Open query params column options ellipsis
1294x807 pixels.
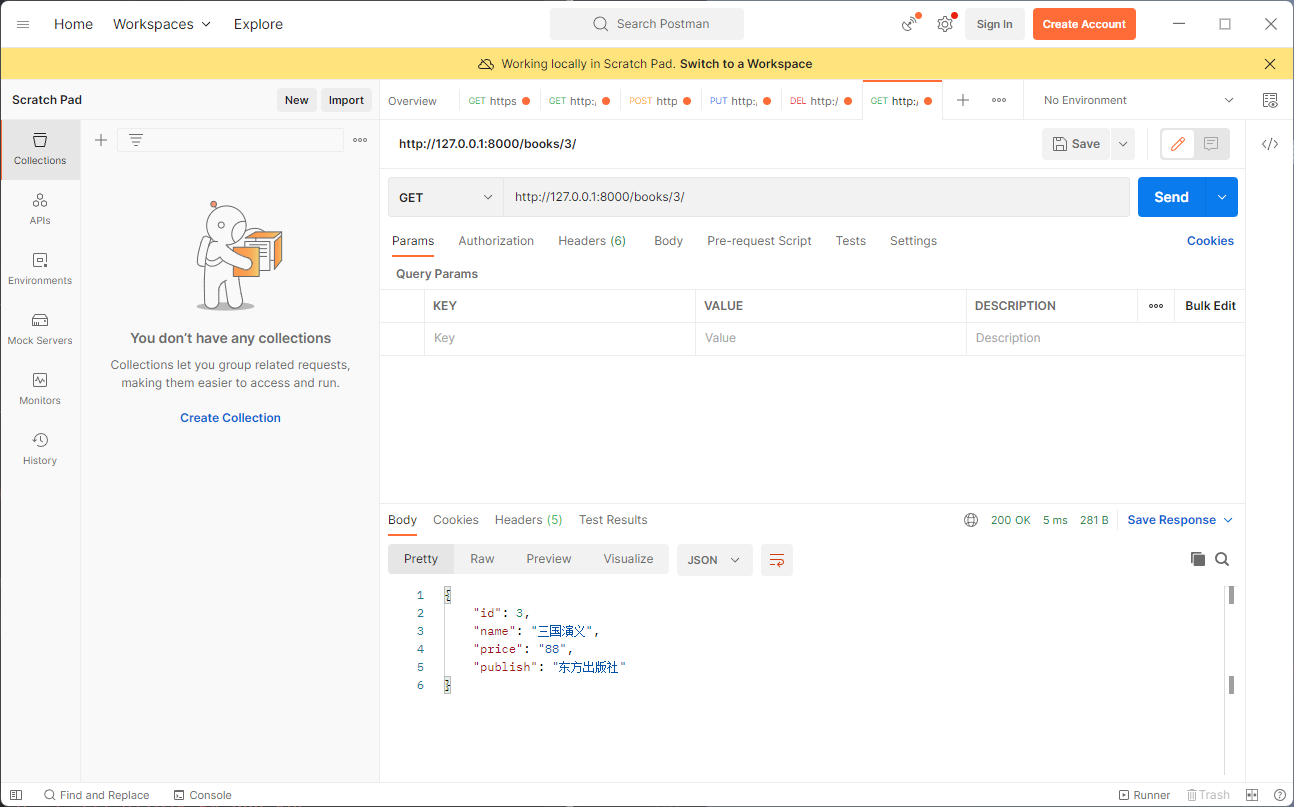[1156, 306]
